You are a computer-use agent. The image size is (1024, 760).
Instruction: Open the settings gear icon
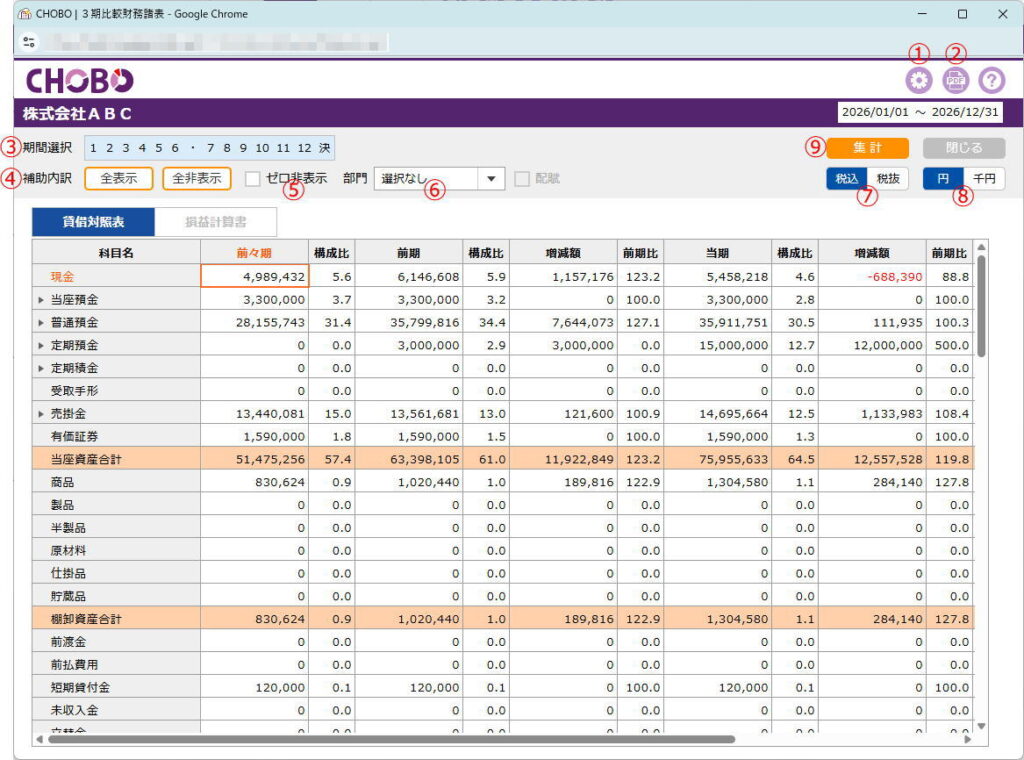click(918, 81)
